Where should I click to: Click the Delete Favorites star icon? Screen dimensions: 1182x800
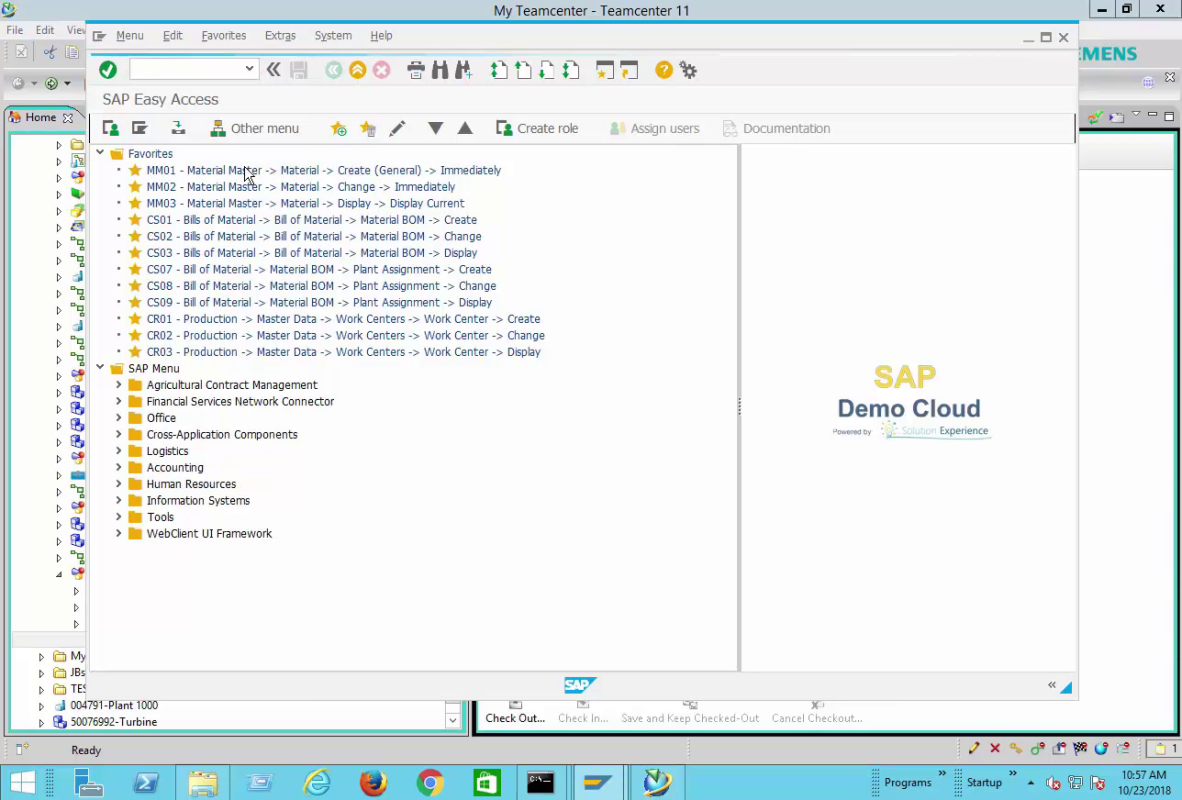(x=368, y=128)
